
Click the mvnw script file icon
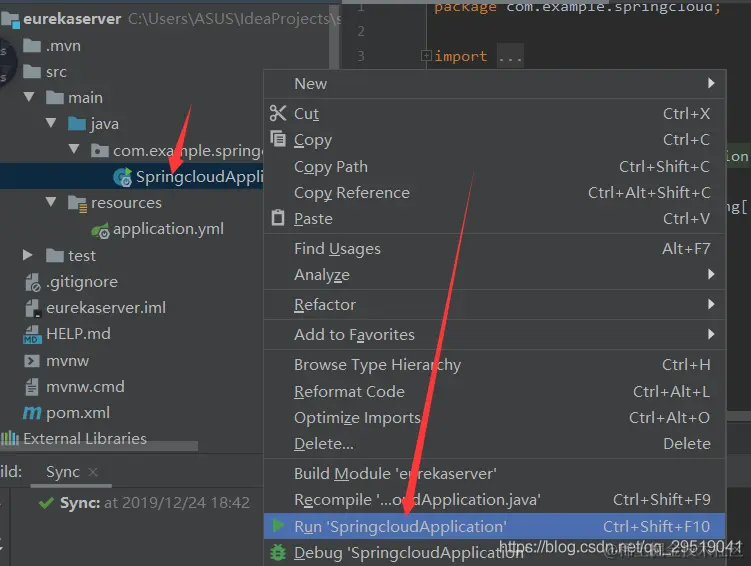point(32,361)
